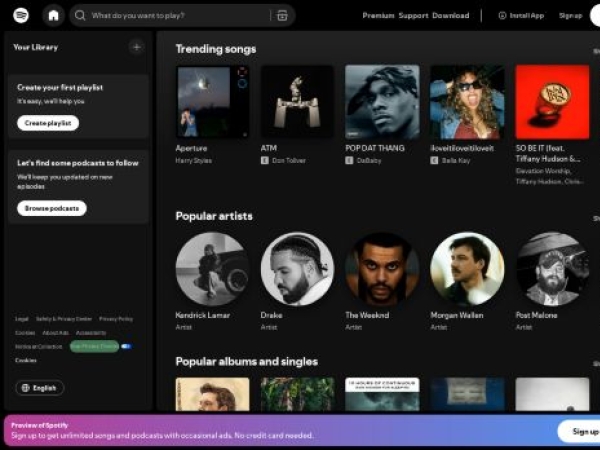Open the iloveitiloveitiloveit cover art

(467, 102)
